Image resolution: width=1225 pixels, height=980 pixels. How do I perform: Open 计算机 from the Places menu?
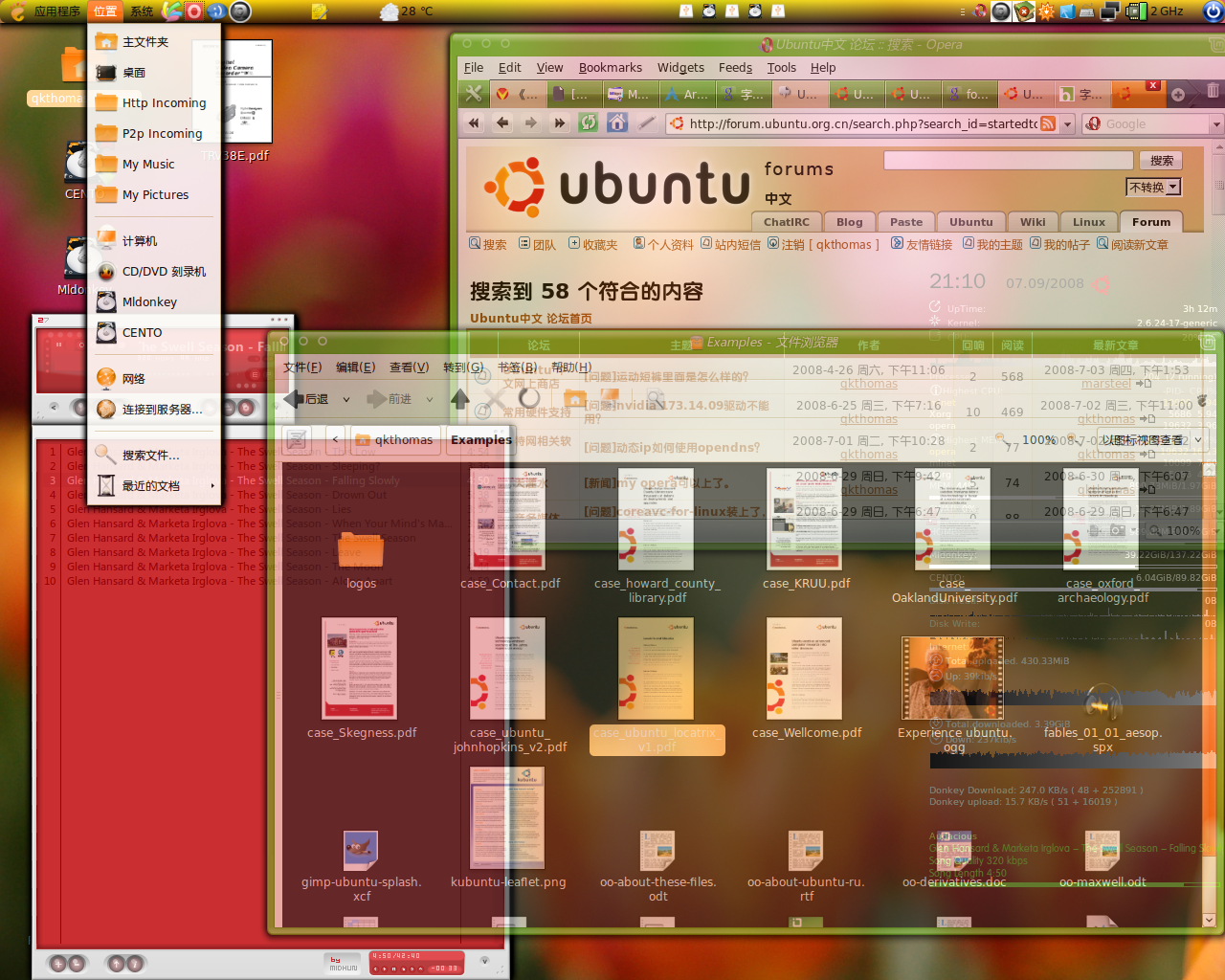click(x=154, y=241)
